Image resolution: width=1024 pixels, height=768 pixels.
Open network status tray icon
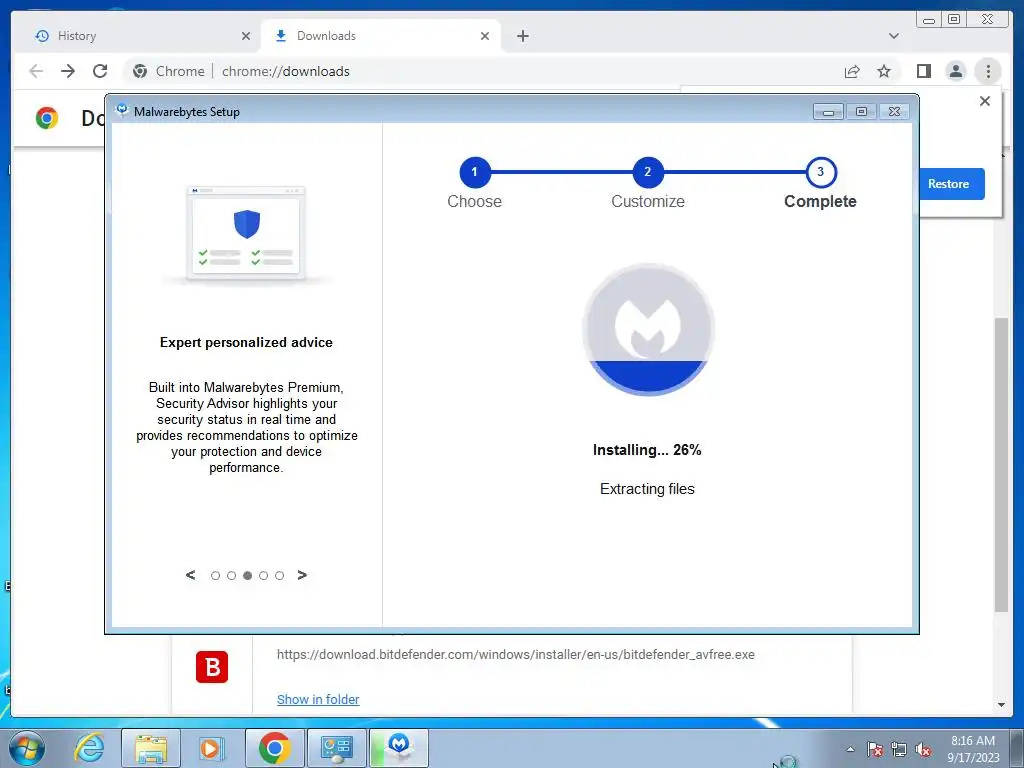(x=899, y=749)
